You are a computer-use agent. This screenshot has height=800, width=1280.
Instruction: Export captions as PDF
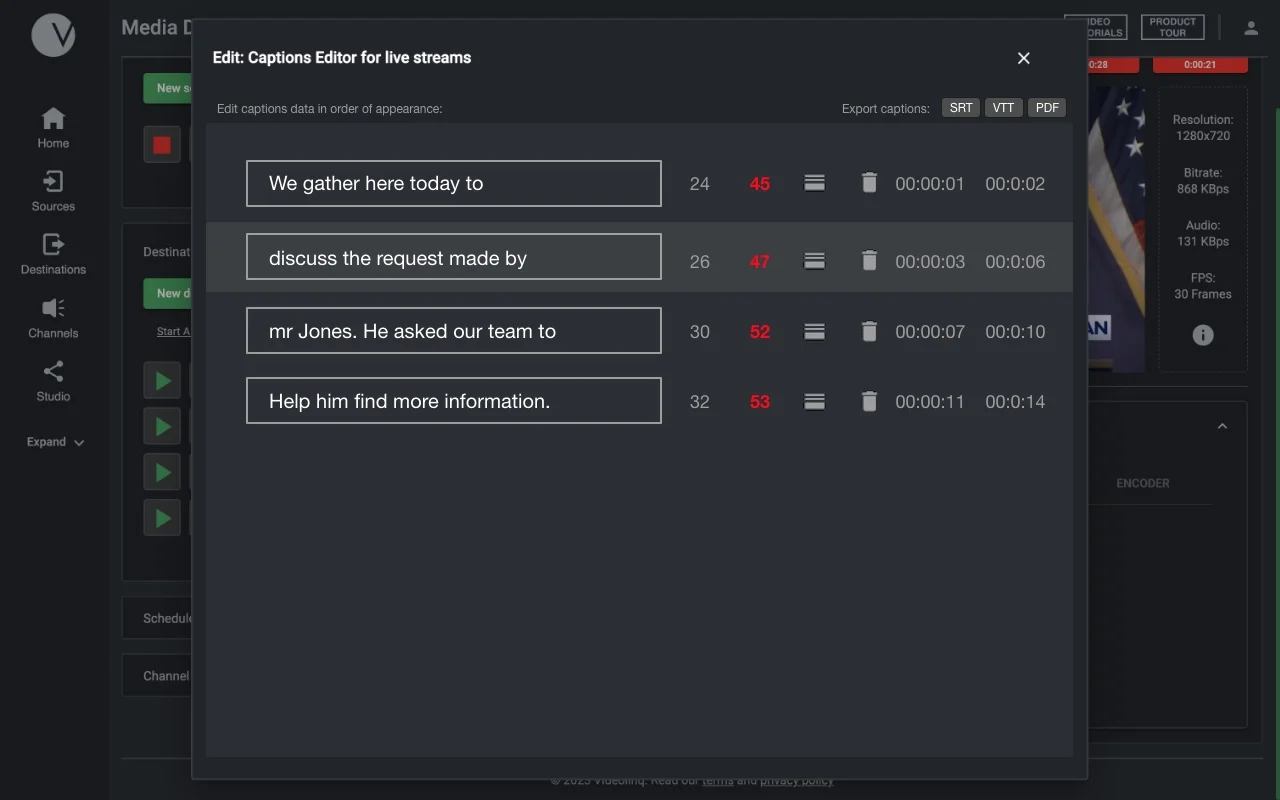pos(1047,108)
